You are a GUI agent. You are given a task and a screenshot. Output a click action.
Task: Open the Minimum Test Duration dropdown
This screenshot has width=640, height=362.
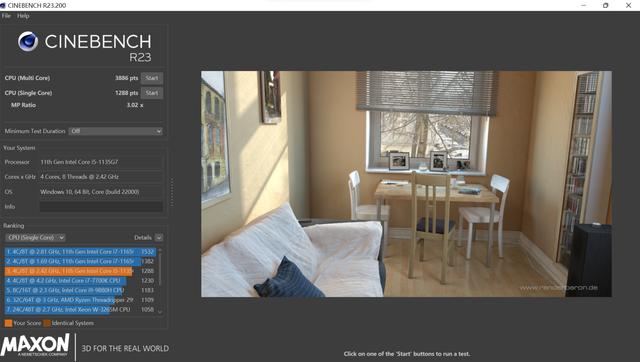tap(116, 131)
